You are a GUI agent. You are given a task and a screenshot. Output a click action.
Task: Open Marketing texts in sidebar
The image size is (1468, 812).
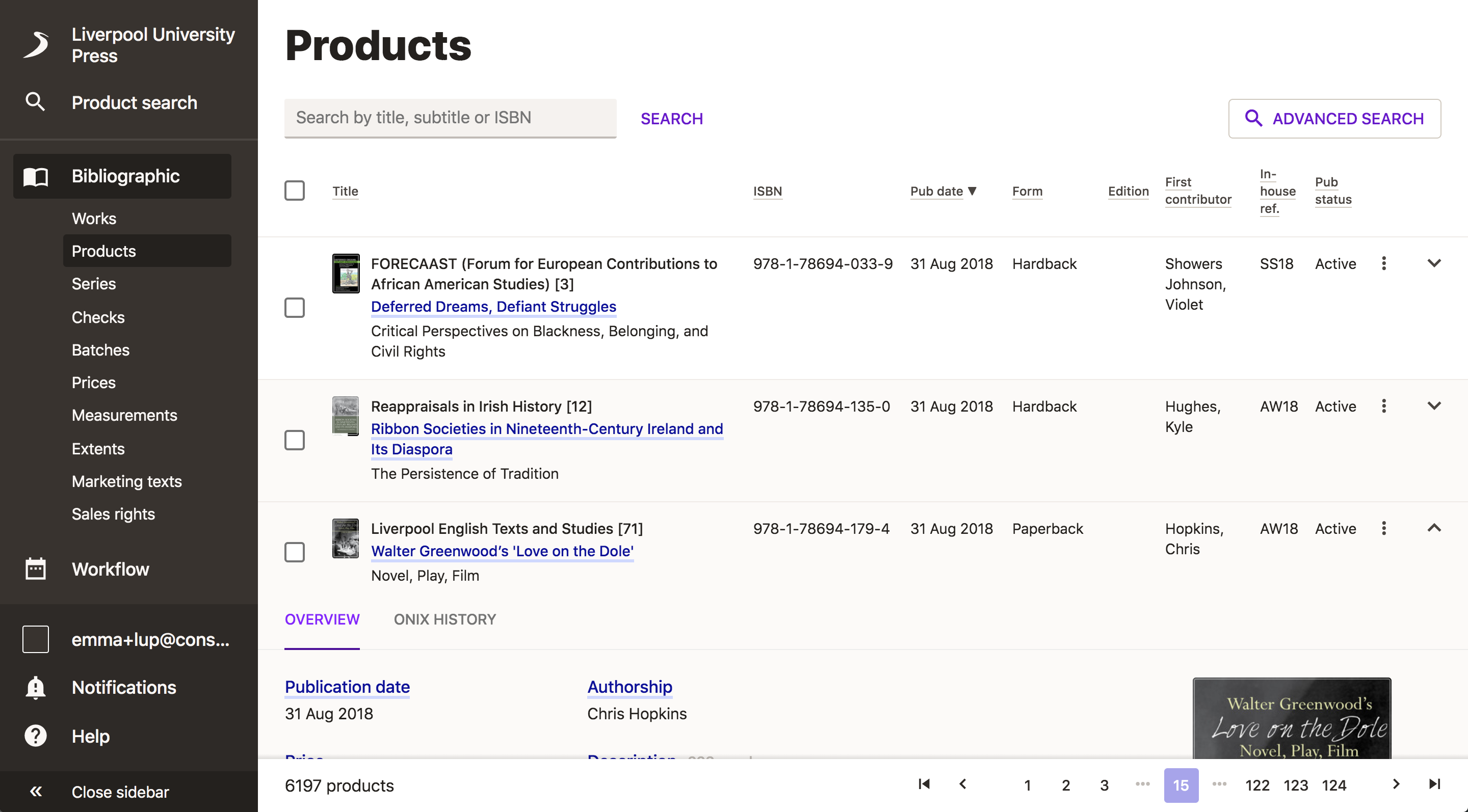point(126,481)
